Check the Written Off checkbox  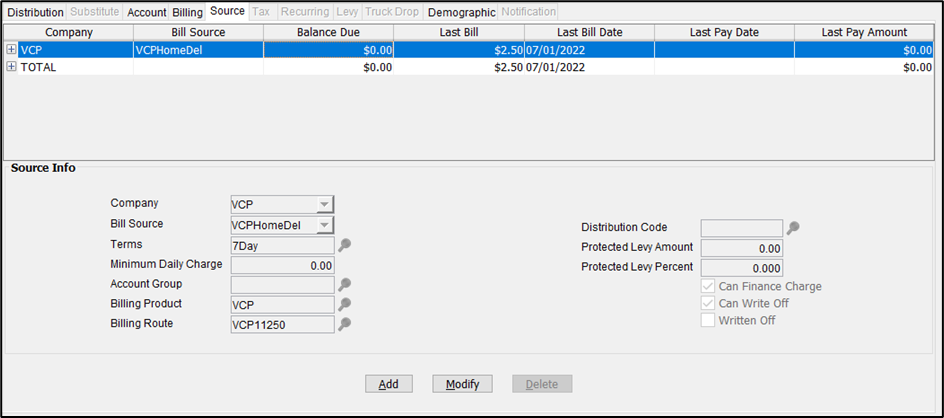tap(708, 321)
